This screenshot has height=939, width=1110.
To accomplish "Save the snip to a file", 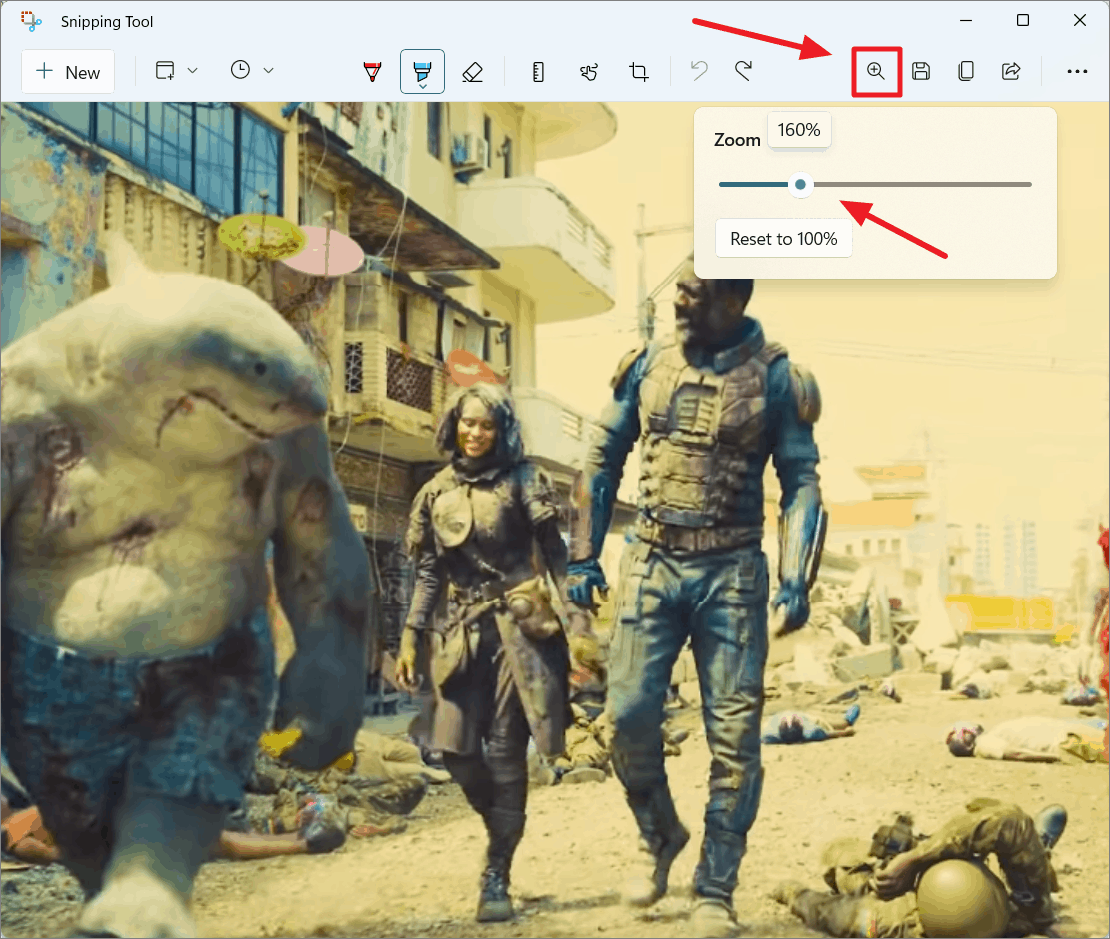I will (921, 71).
